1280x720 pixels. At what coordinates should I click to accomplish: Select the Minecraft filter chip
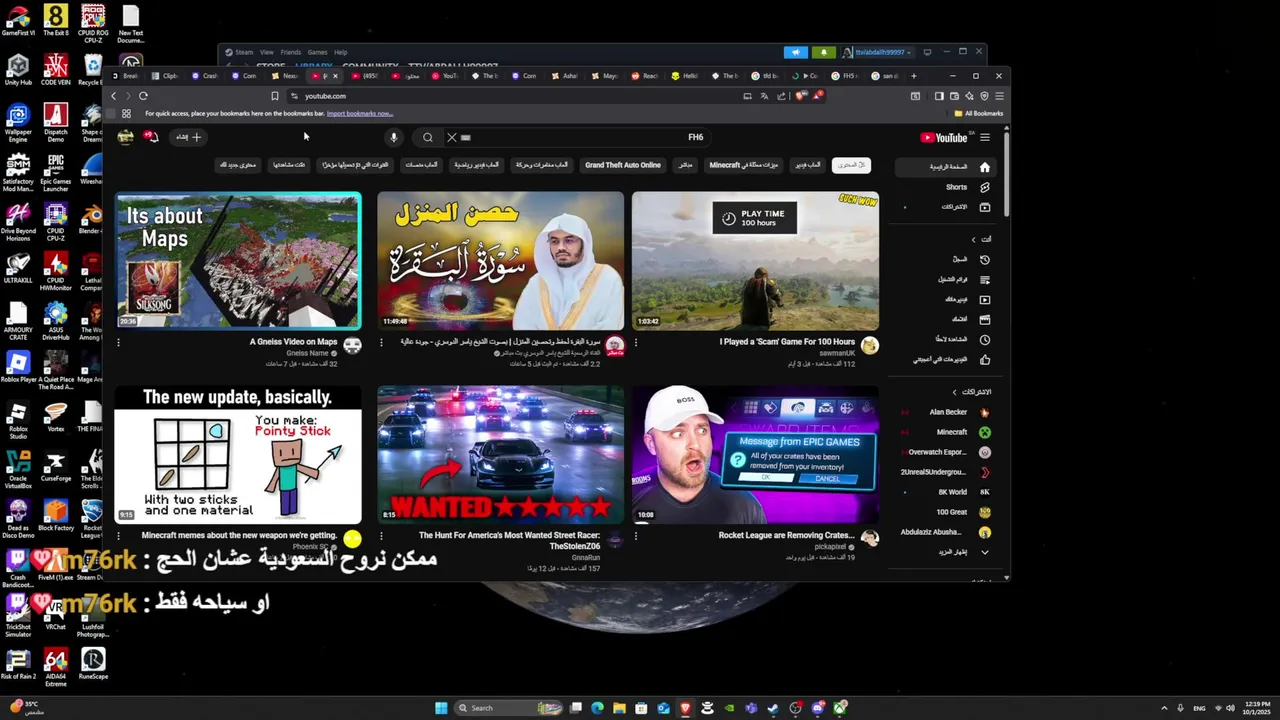[744, 165]
